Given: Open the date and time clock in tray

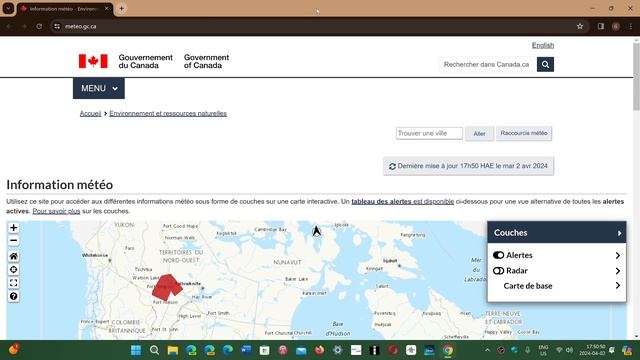Looking at the screenshot, I should [x=593, y=350].
